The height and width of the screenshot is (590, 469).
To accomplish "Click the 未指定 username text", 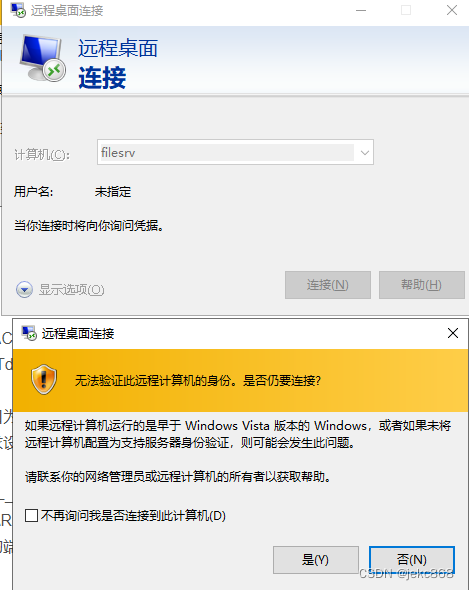I will (x=113, y=192).
